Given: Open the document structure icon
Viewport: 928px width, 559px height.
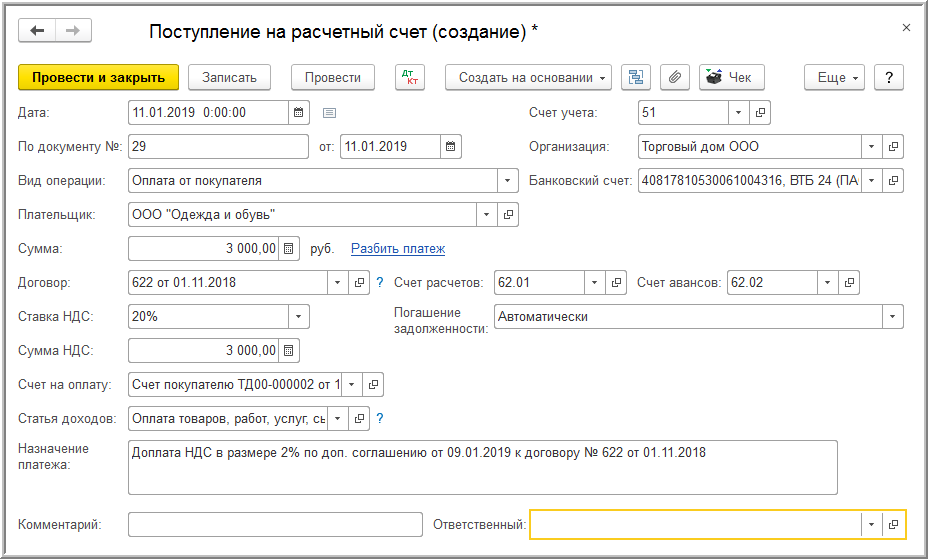Looking at the screenshot, I should coord(636,77).
